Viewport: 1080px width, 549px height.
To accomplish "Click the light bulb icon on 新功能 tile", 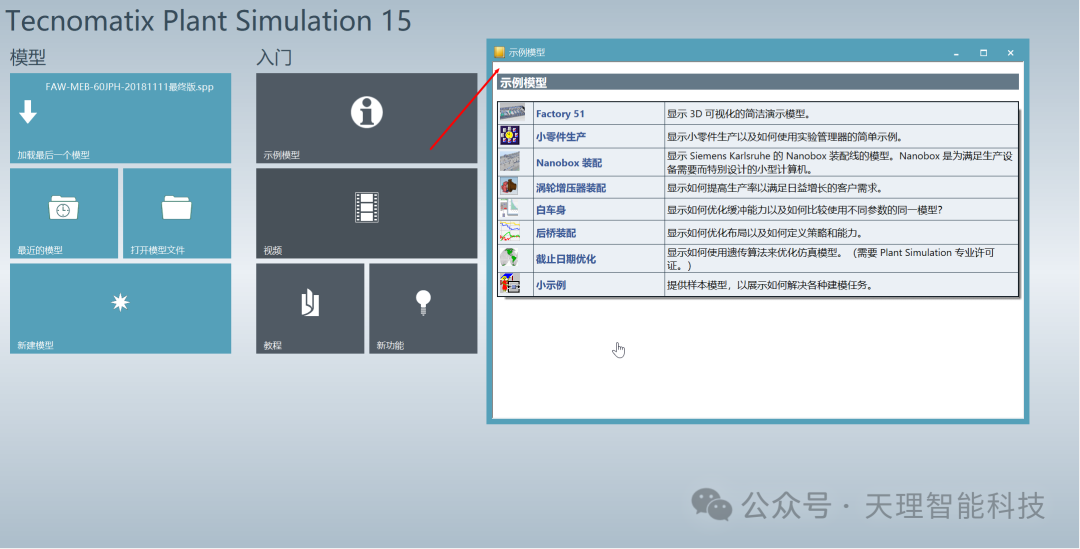I will 423,302.
